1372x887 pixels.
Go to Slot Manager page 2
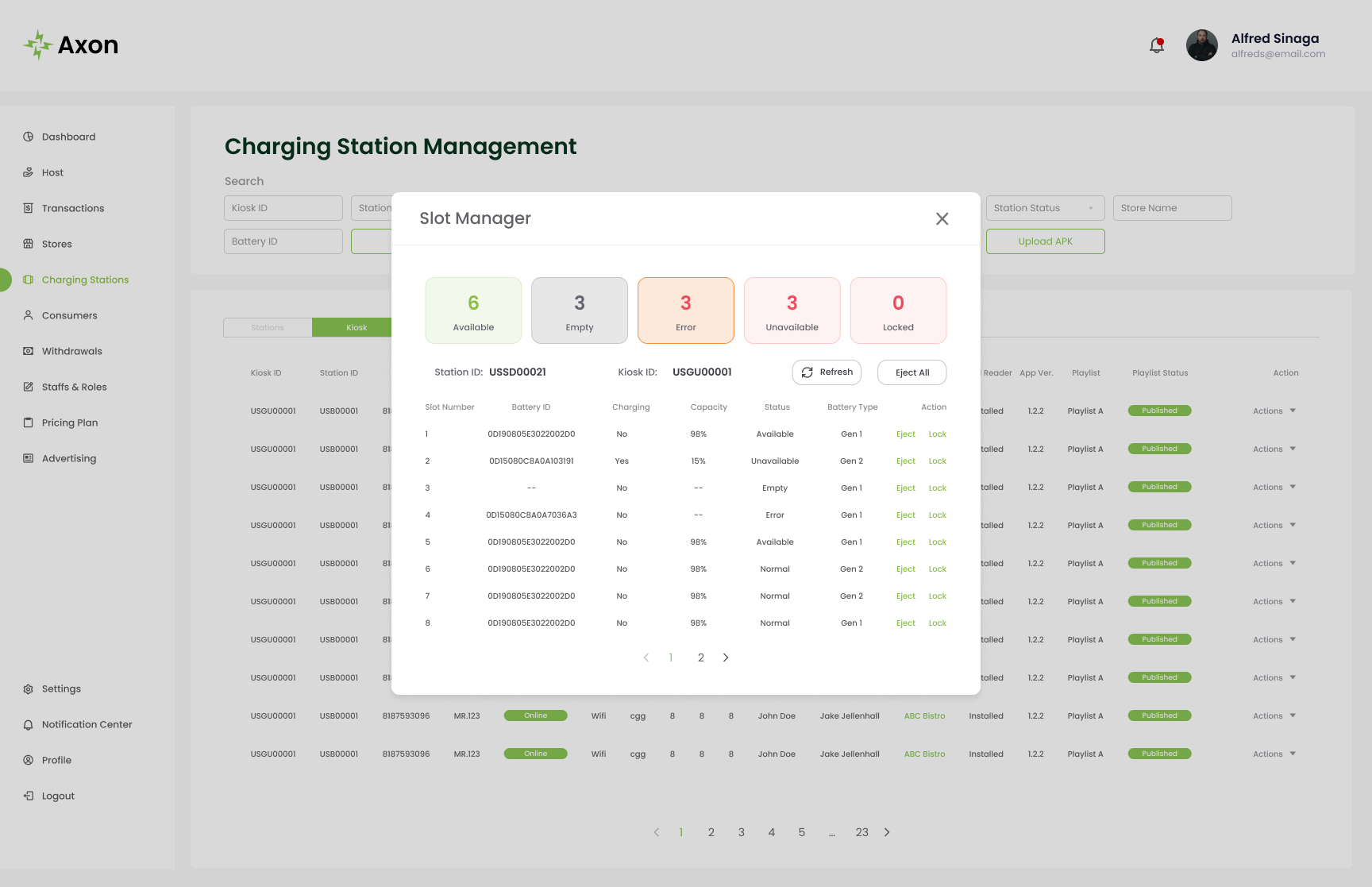(x=700, y=658)
